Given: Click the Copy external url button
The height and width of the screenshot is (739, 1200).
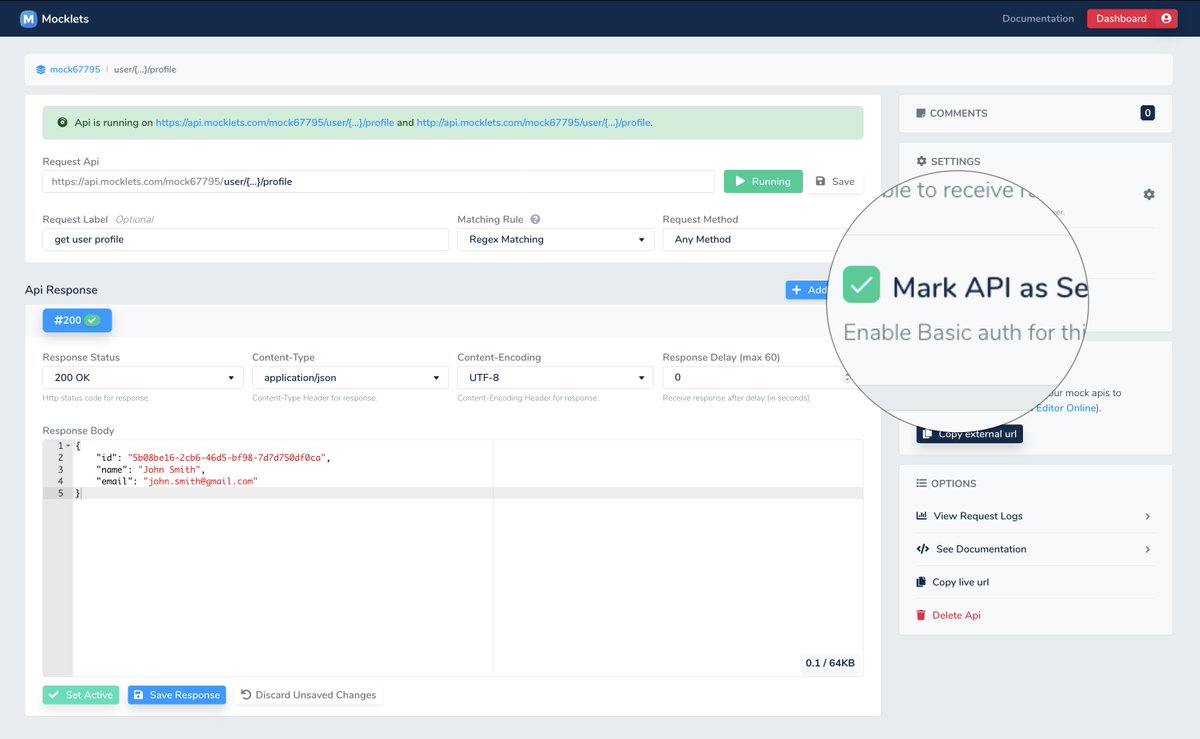Looking at the screenshot, I should tap(969, 434).
